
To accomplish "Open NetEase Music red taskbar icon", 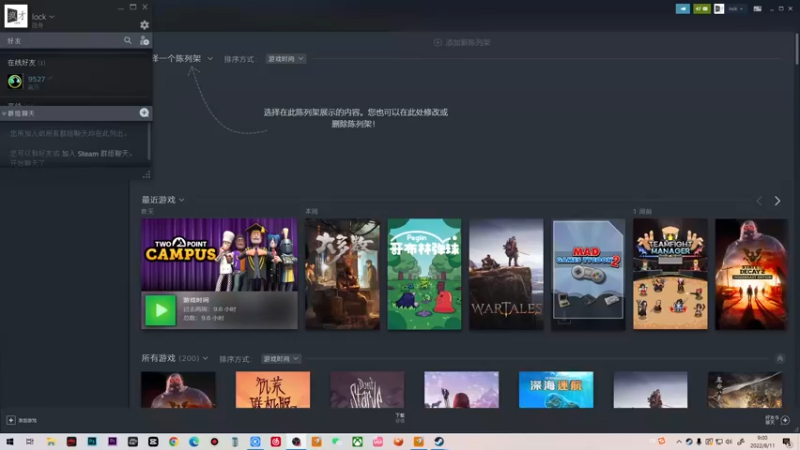I will [276, 442].
